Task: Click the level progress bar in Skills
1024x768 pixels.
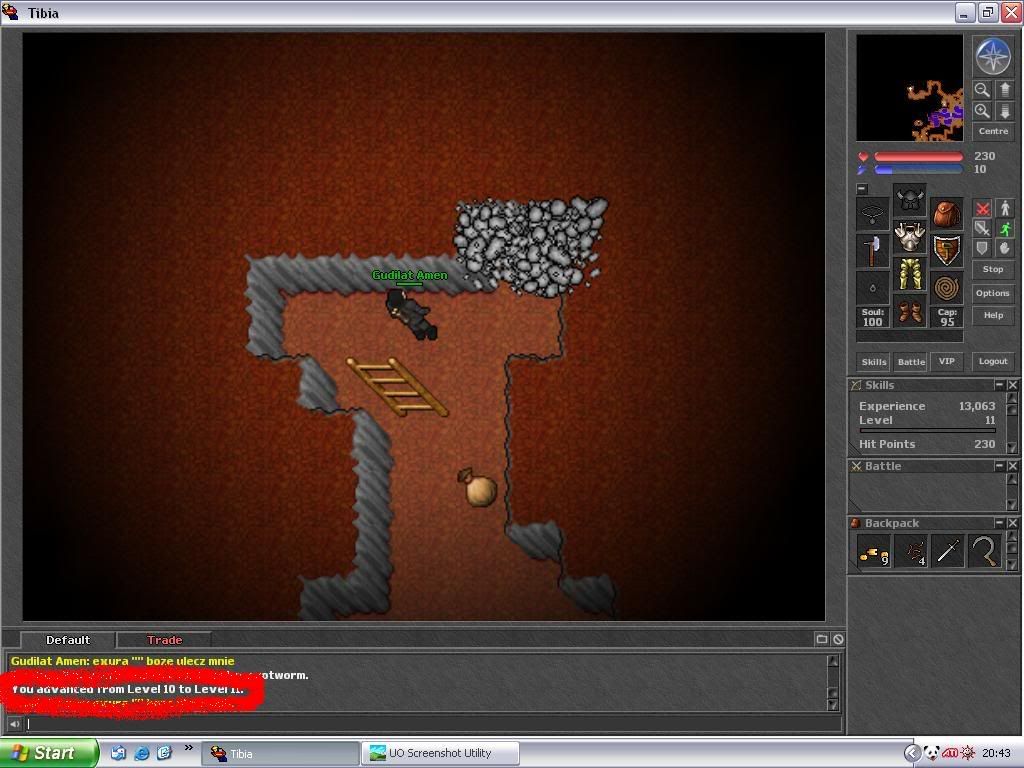Action: (927, 431)
